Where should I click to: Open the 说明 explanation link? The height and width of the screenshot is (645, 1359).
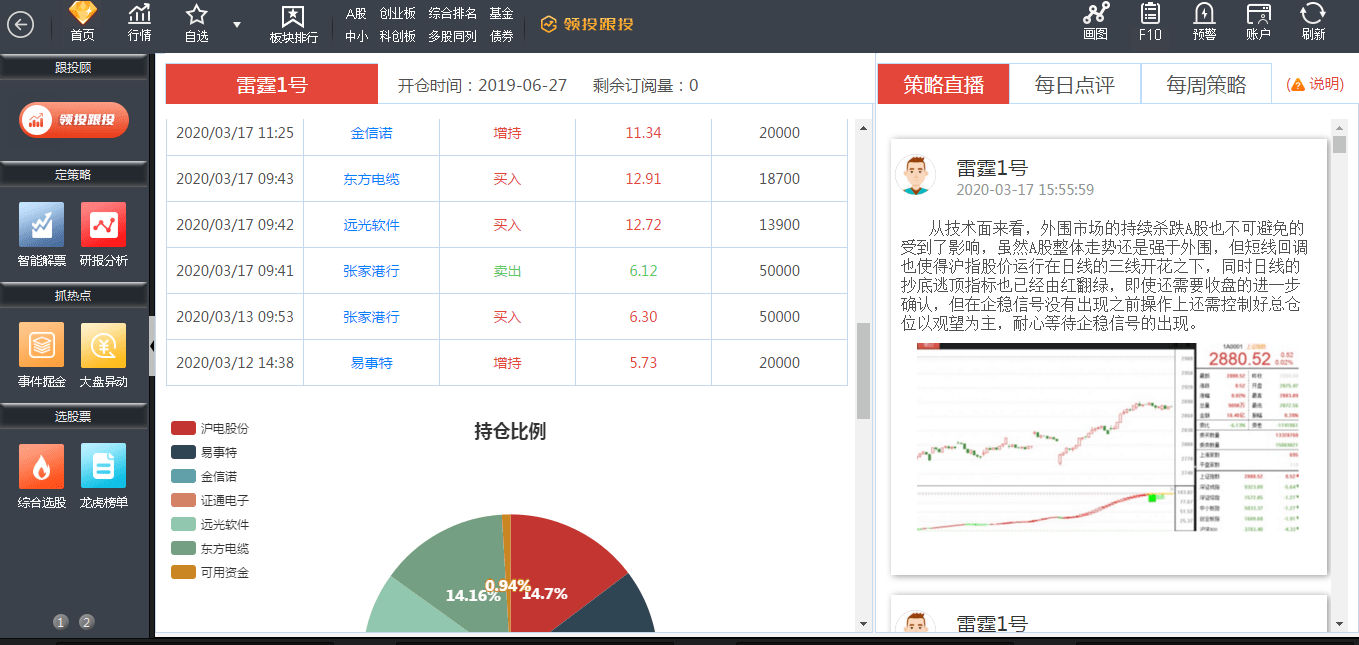pyautogui.click(x=1316, y=84)
